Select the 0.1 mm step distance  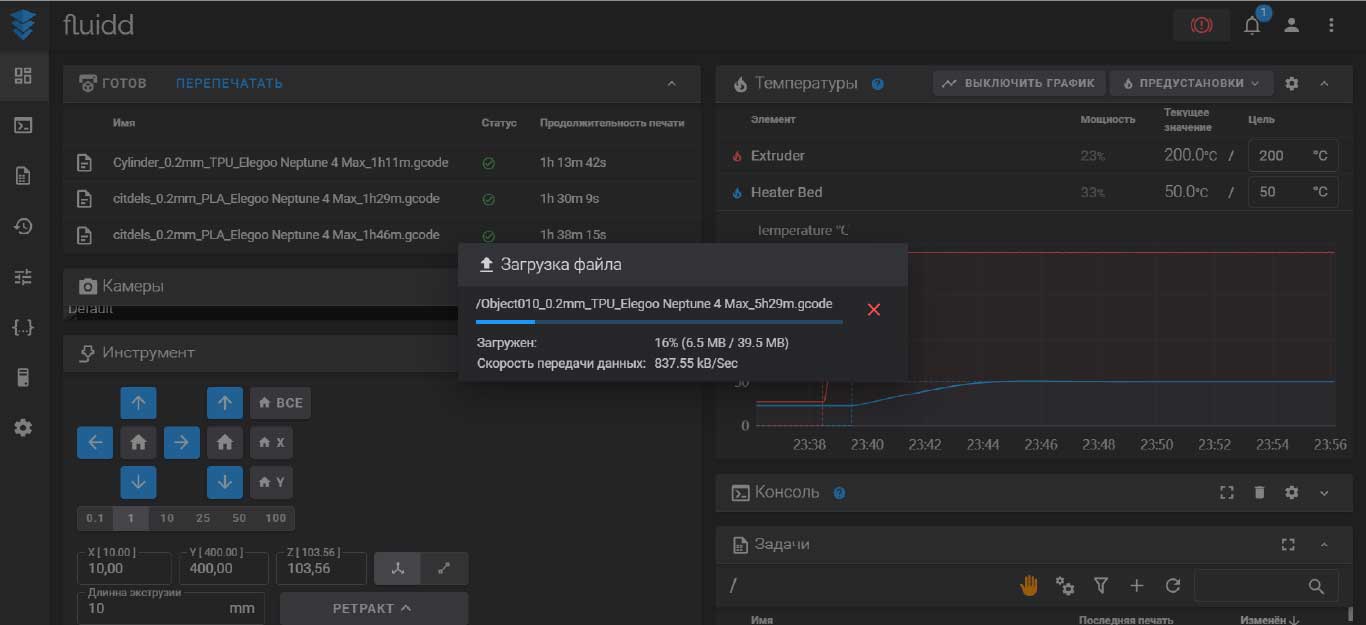point(95,518)
